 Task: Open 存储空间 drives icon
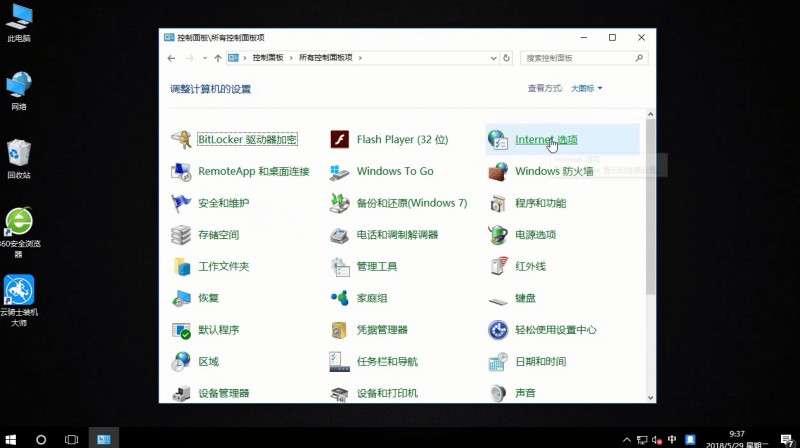181,235
